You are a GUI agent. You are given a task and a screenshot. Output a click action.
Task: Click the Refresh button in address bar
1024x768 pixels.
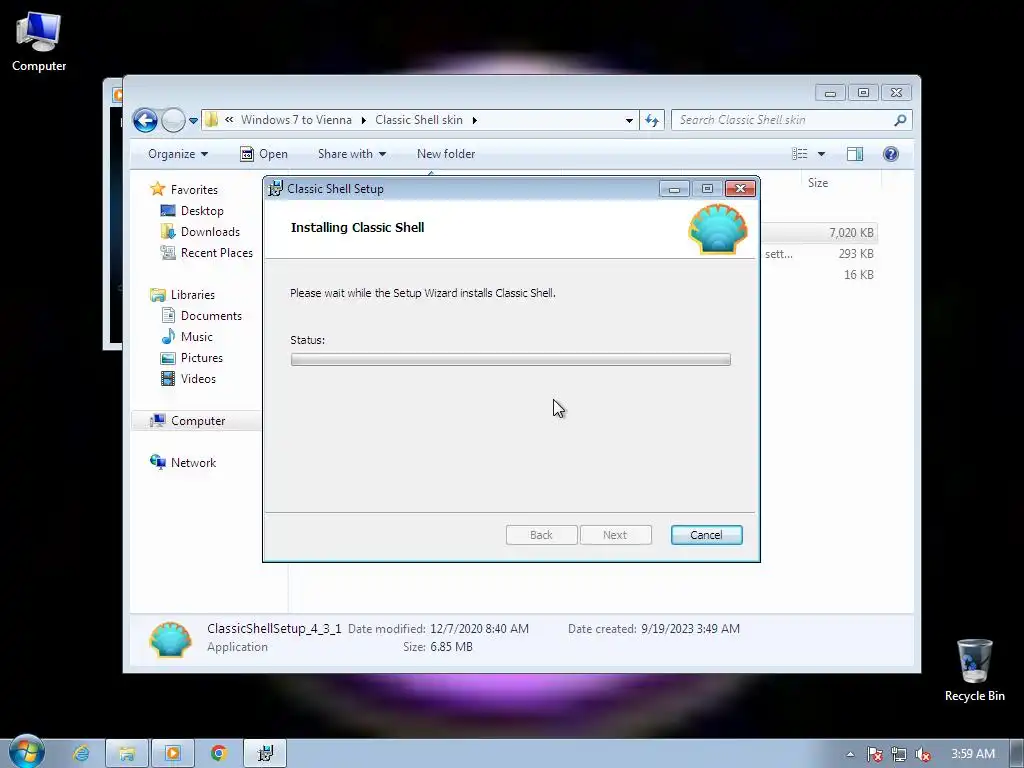point(652,120)
